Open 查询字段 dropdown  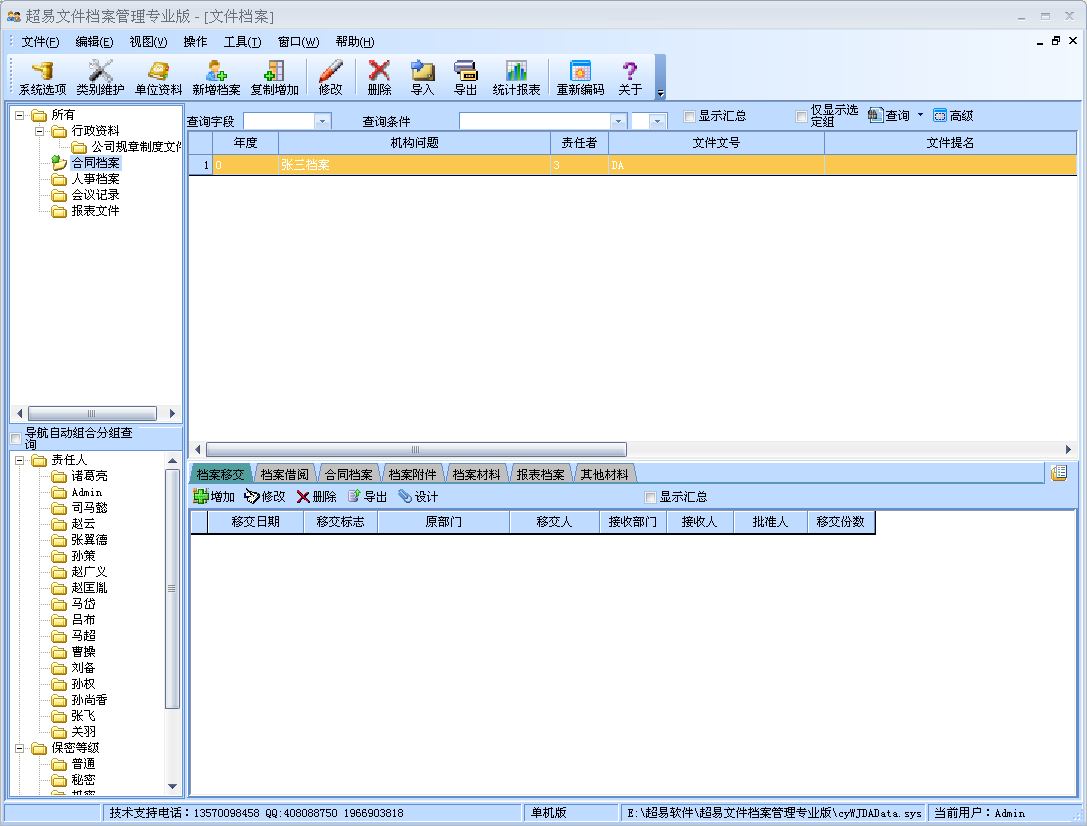(322, 121)
